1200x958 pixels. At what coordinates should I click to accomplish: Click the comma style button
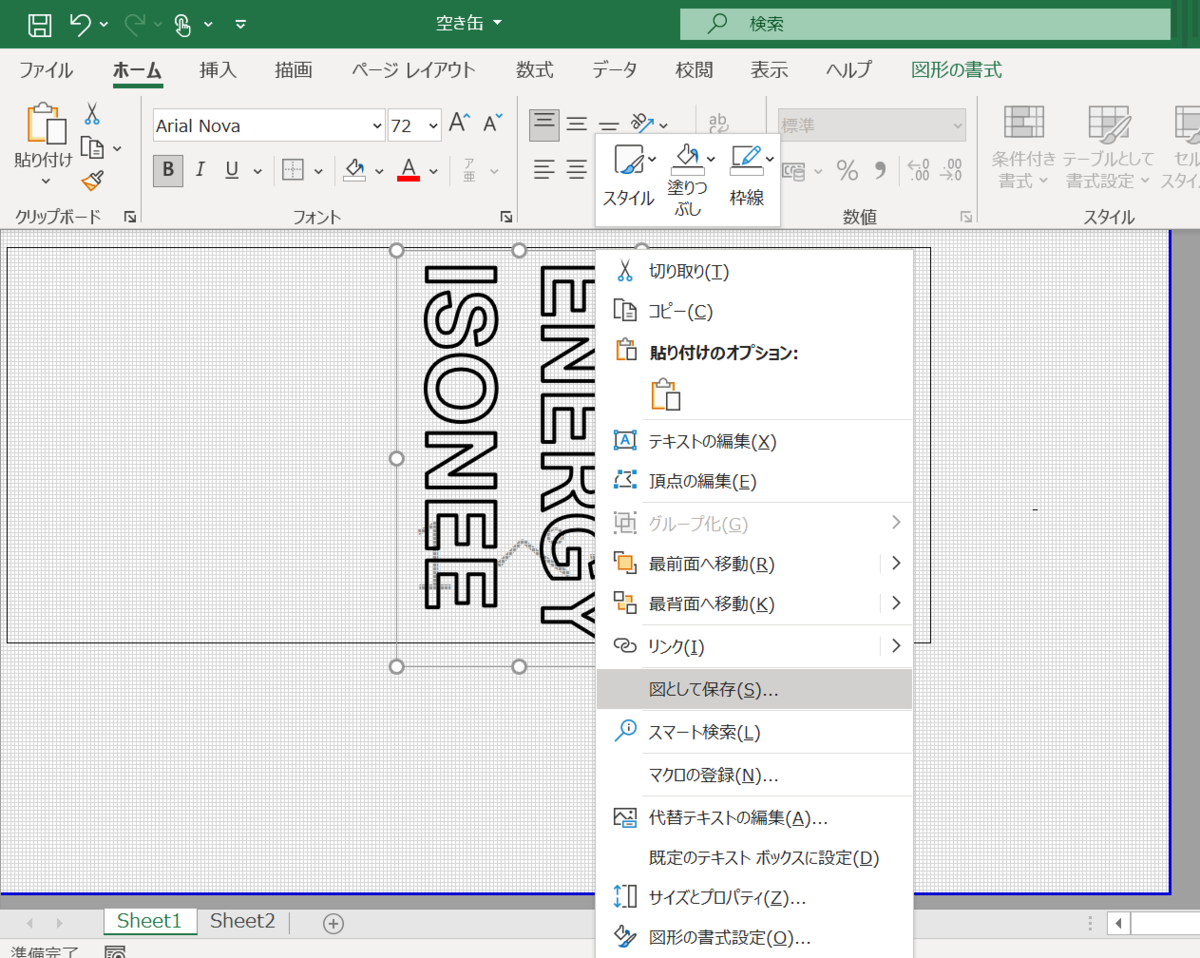[x=880, y=171]
